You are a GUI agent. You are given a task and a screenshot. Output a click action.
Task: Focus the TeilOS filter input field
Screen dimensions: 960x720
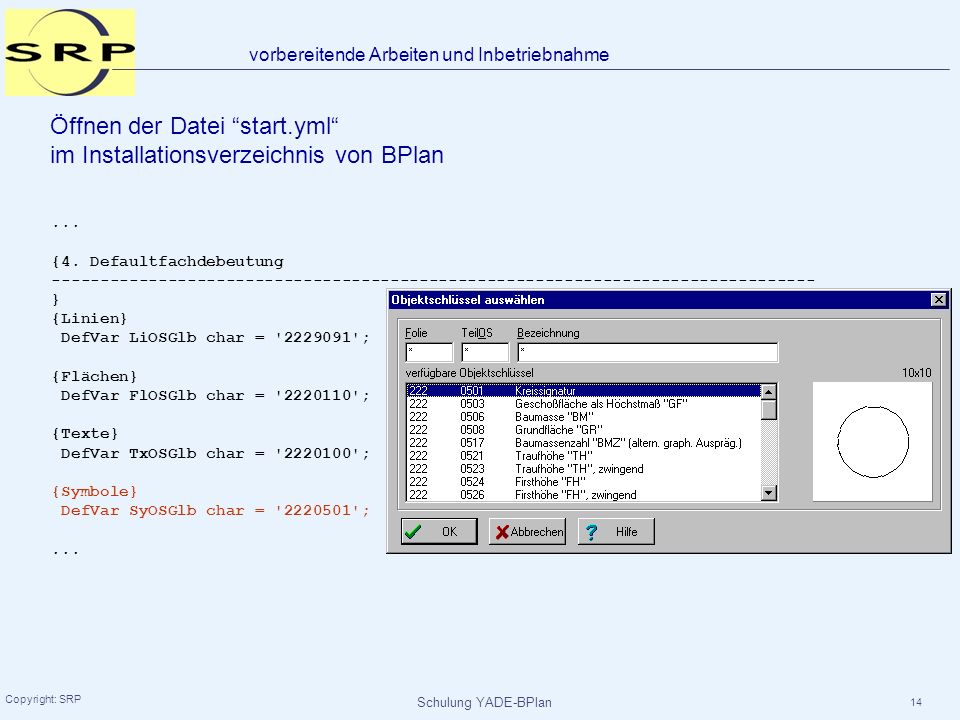485,352
